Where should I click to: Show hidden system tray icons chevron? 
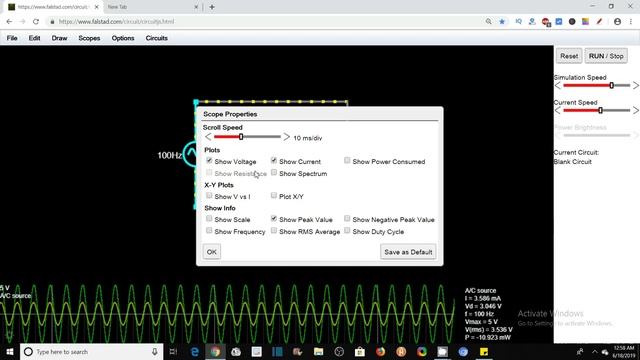click(595, 352)
